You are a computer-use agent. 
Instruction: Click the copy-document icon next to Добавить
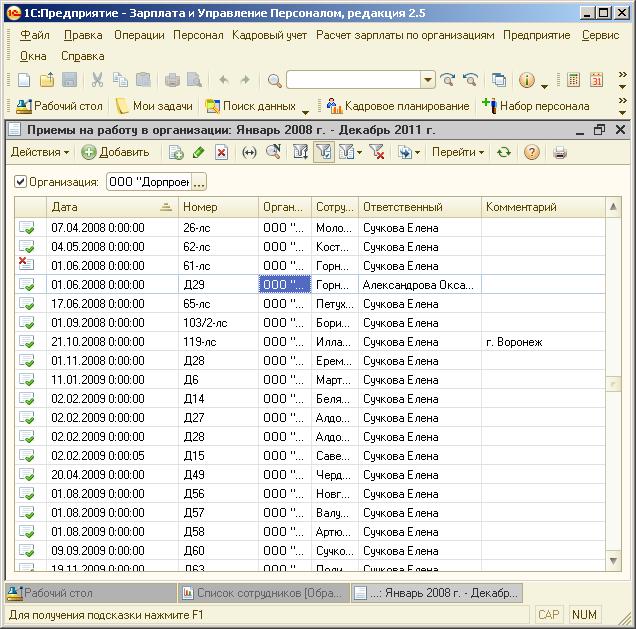[x=176, y=152]
